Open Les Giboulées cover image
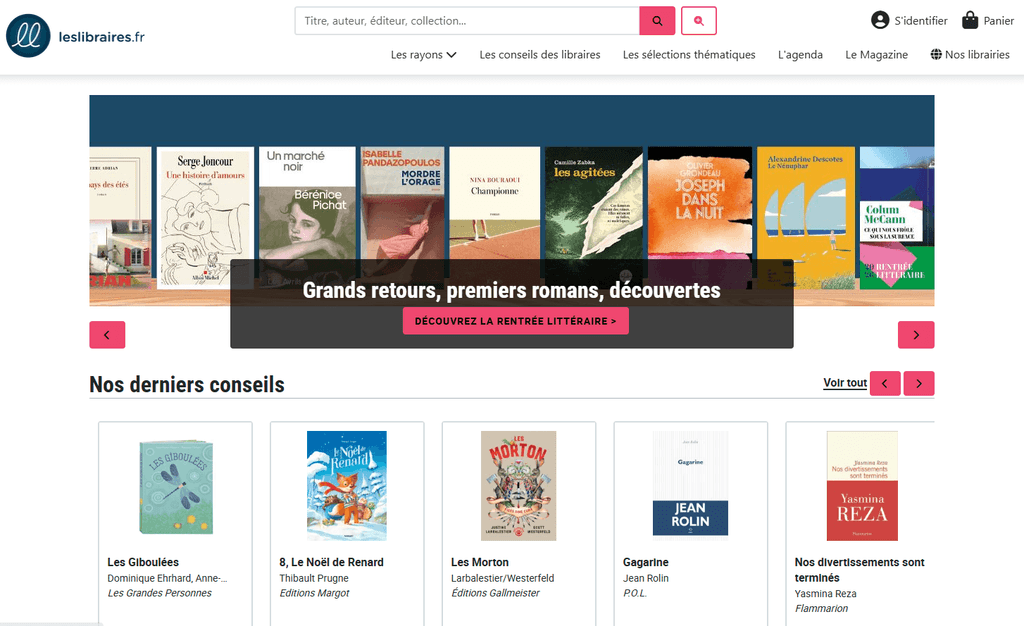 coord(176,487)
